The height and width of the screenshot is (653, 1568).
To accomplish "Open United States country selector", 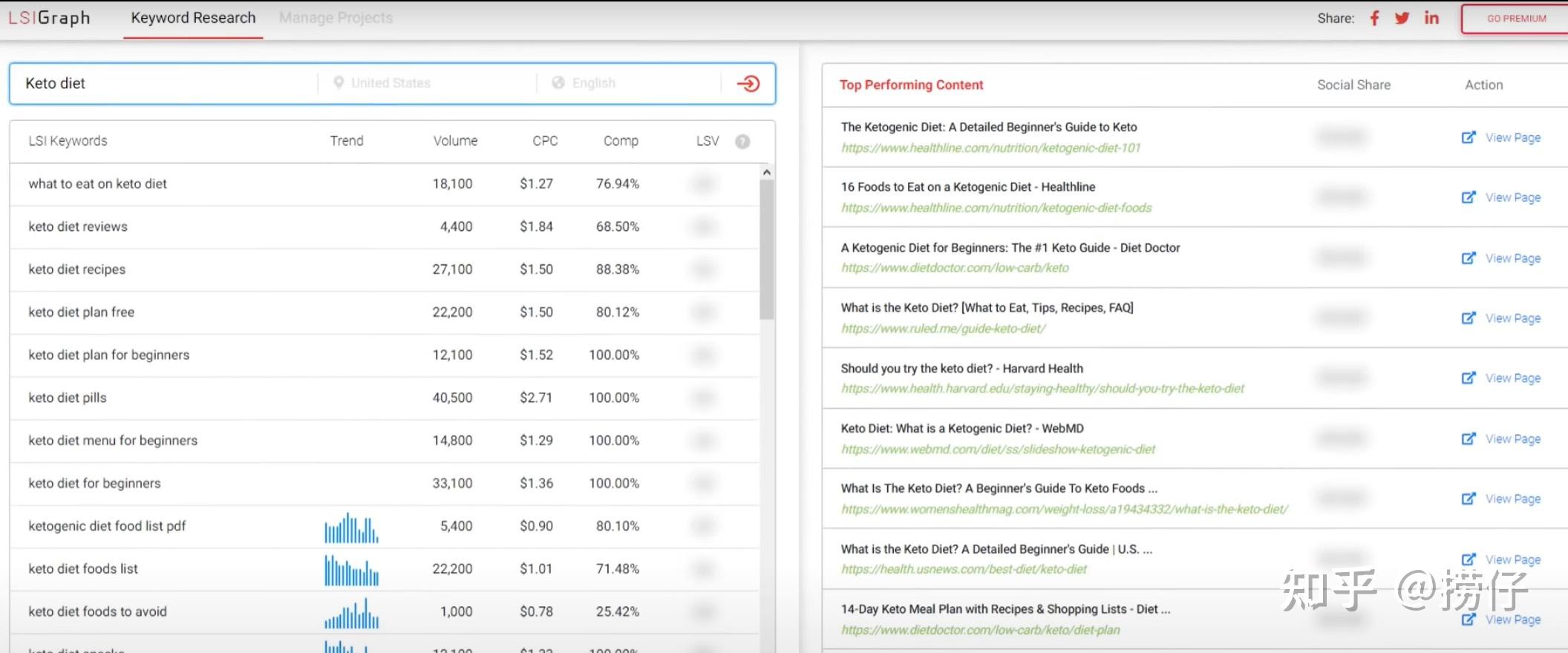I will tap(391, 83).
